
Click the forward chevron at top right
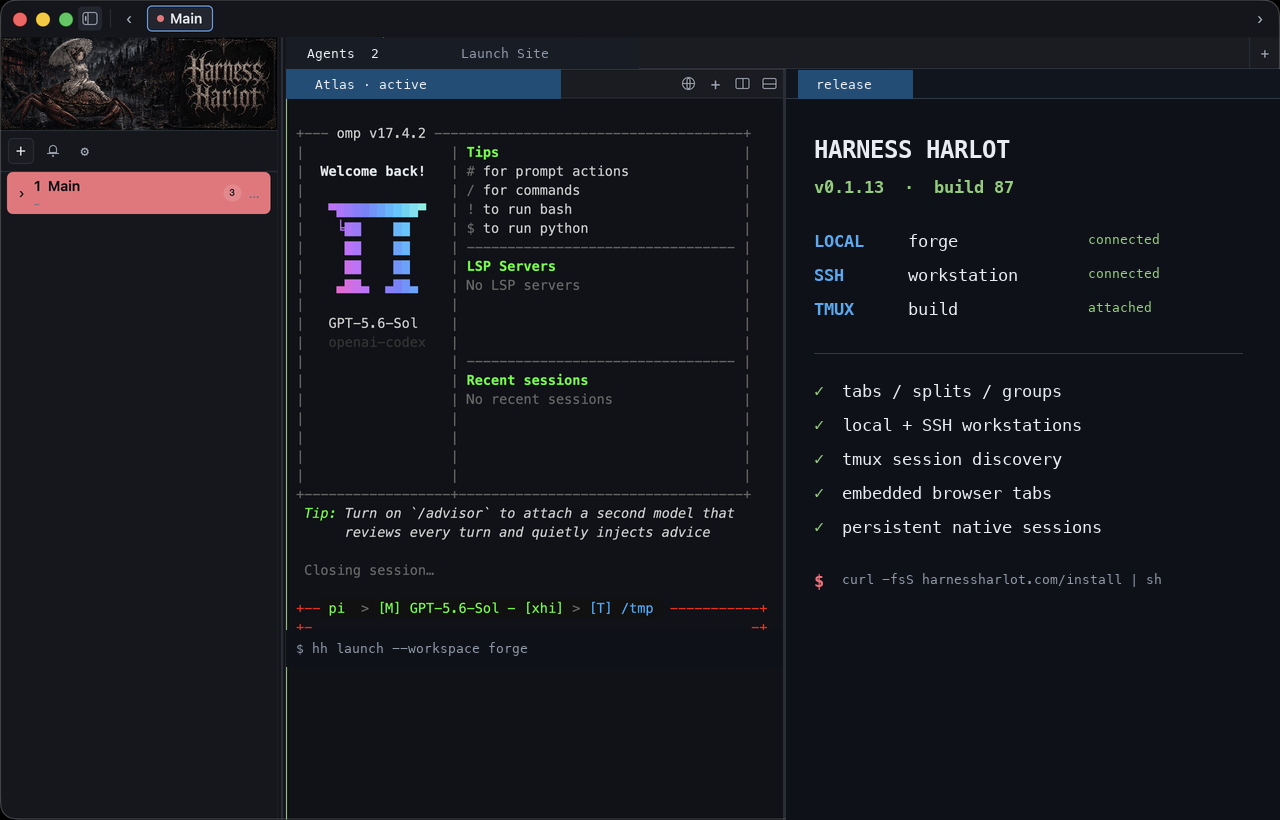coord(1259,19)
